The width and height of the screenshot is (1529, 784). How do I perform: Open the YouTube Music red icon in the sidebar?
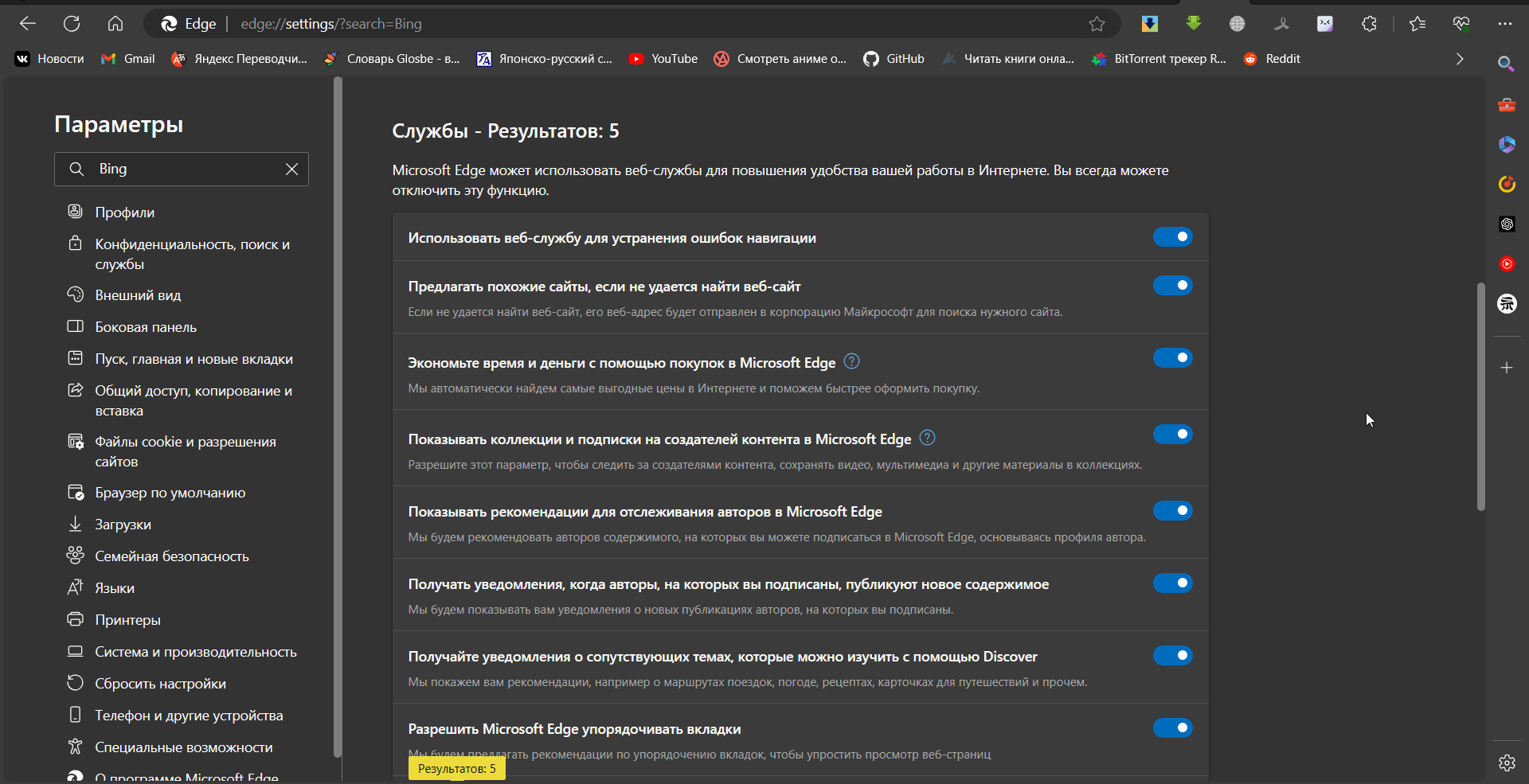(x=1507, y=263)
